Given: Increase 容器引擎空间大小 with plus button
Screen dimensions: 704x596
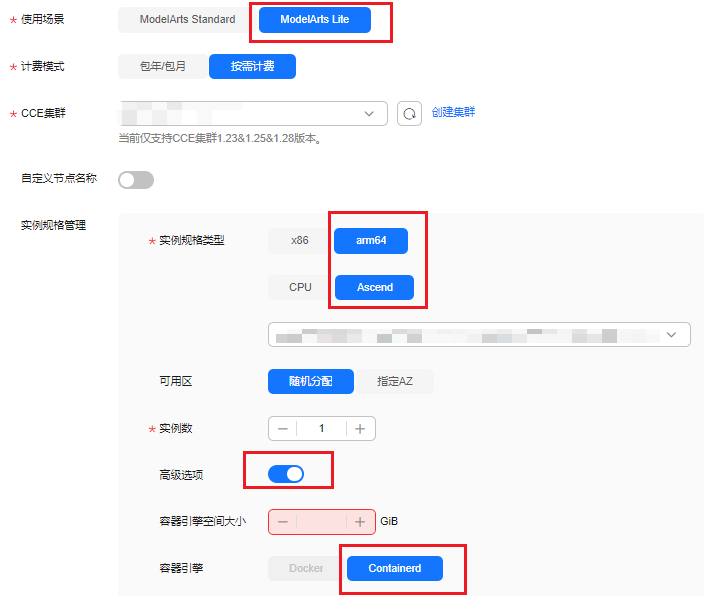Looking at the screenshot, I should click(x=360, y=522).
